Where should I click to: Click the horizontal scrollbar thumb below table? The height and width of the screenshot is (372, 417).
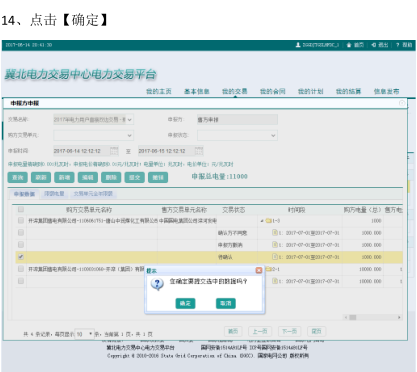(353, 317)
